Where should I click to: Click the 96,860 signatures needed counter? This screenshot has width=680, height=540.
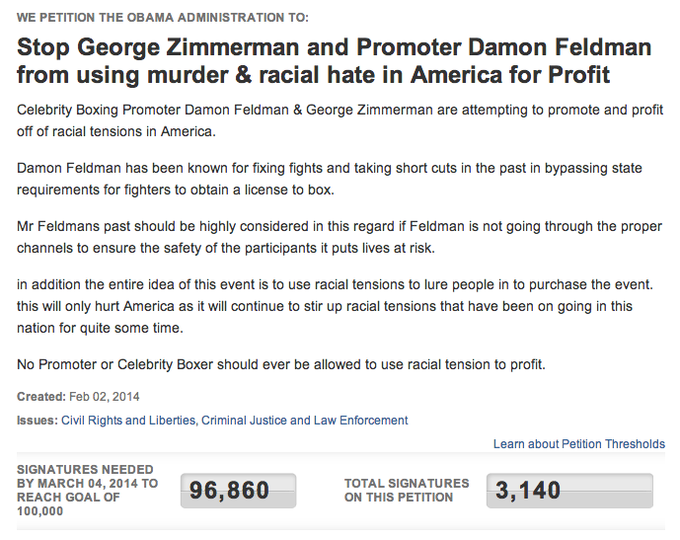pyautogui.click(x=239, y=491)
